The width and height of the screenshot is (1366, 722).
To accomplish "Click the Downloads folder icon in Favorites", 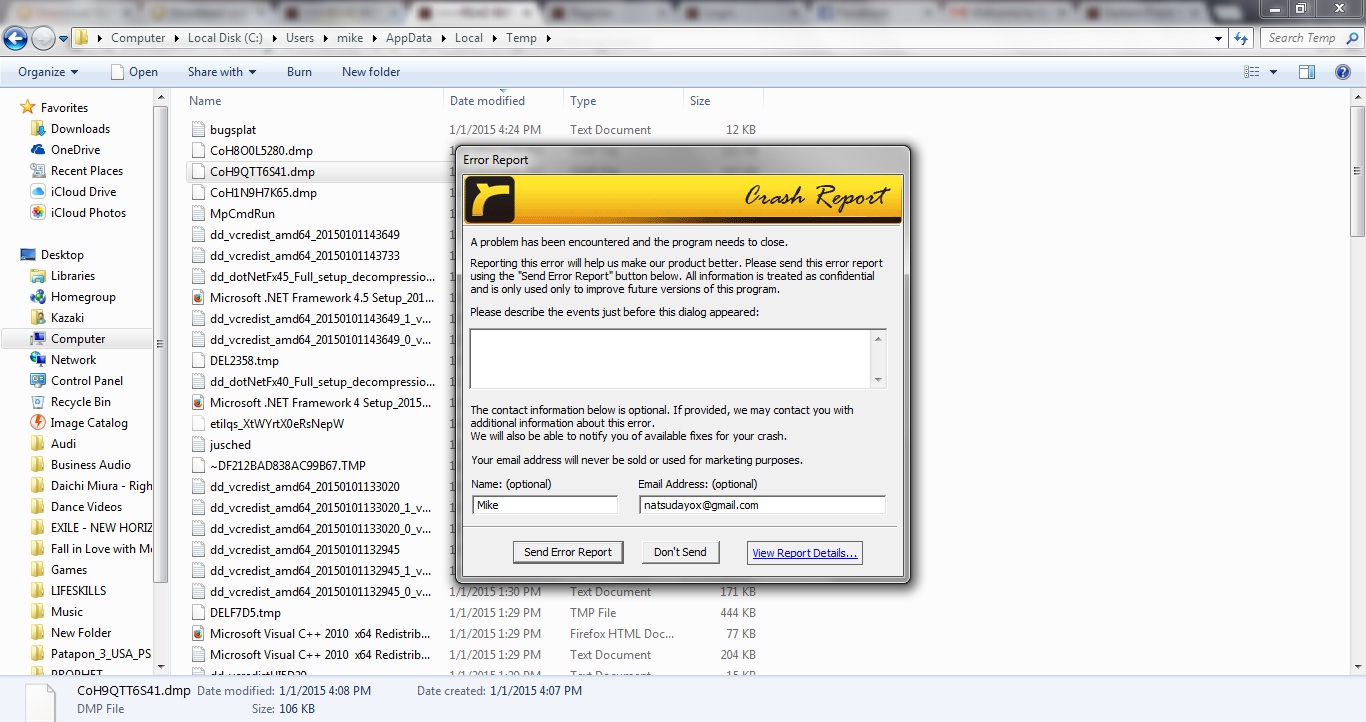I will point(38,129).
